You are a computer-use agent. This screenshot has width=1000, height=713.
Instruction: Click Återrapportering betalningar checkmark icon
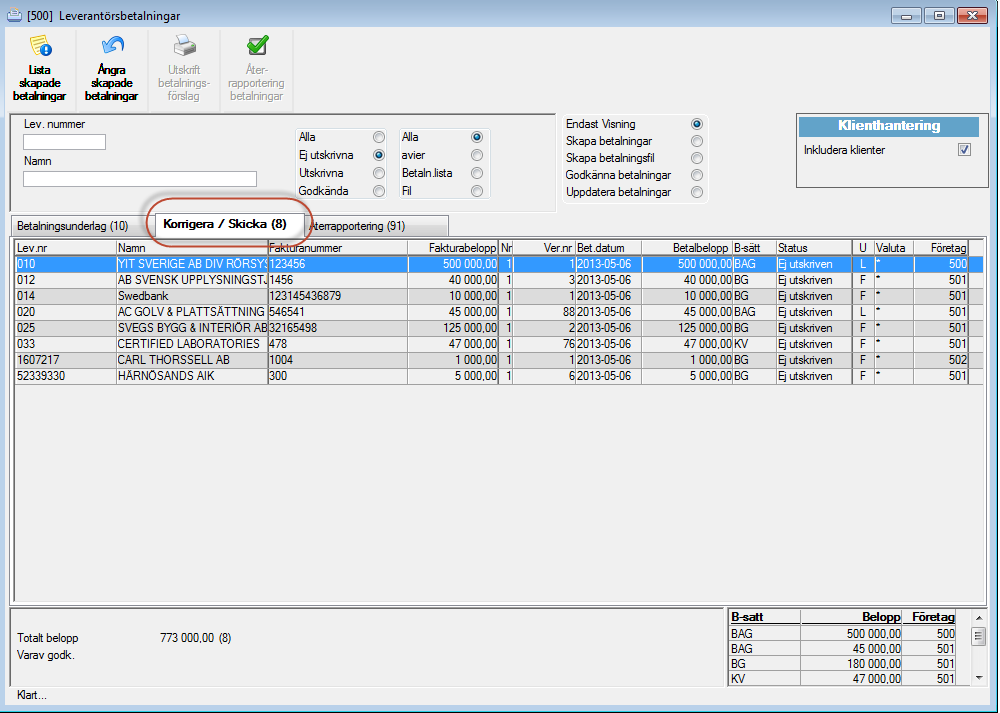[x=257, y=46]
